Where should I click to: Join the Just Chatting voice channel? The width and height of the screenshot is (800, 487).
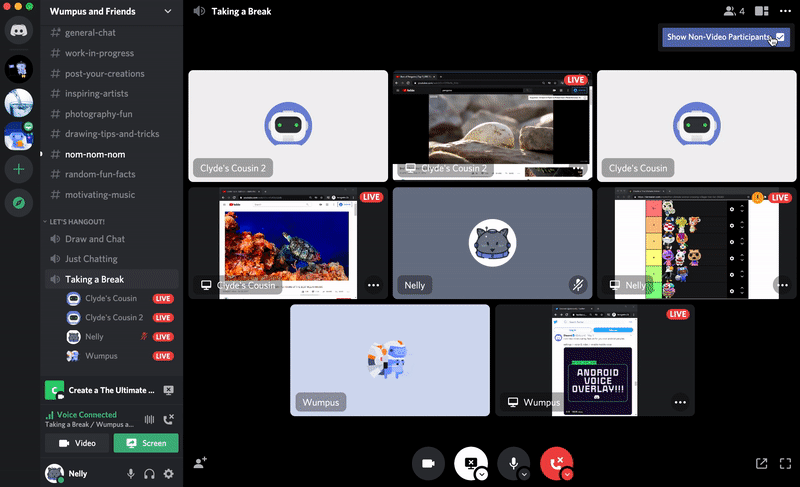(91, 259)
